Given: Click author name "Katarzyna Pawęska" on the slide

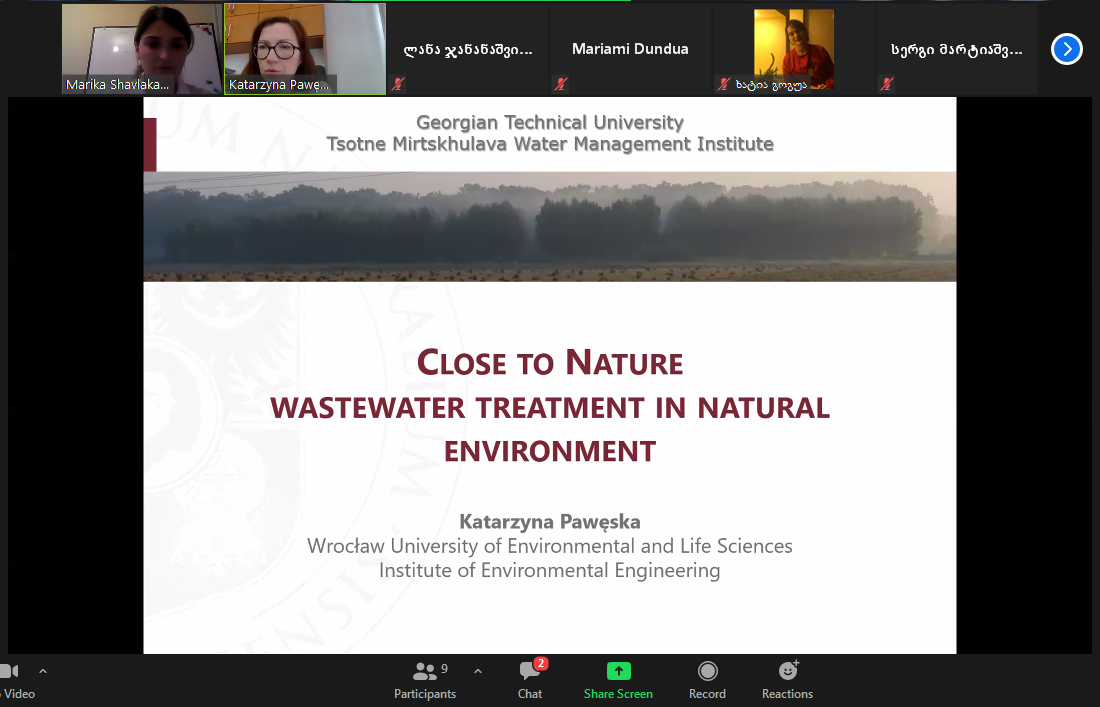Looking at the screenshot, I should [550, 522].
